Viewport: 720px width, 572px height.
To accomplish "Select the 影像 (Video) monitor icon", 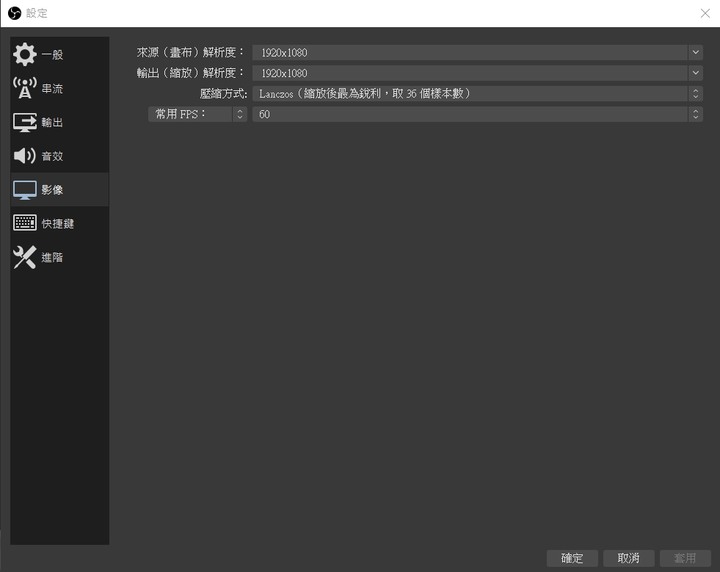I will point(25,190).
